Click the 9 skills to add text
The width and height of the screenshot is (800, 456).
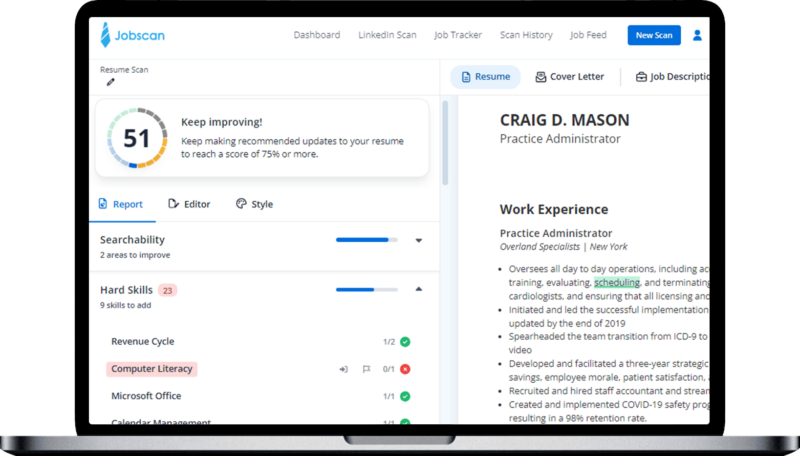[126, 305]
